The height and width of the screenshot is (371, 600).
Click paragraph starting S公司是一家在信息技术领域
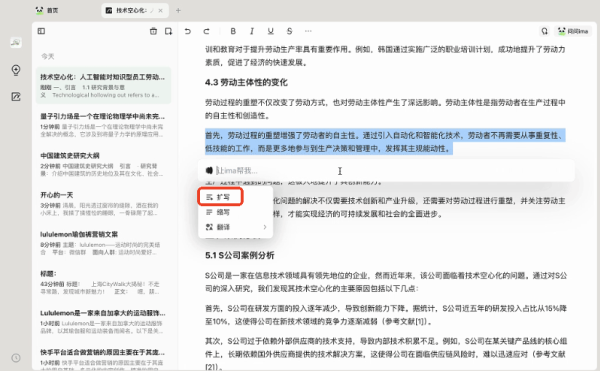(x=386, y=282)
